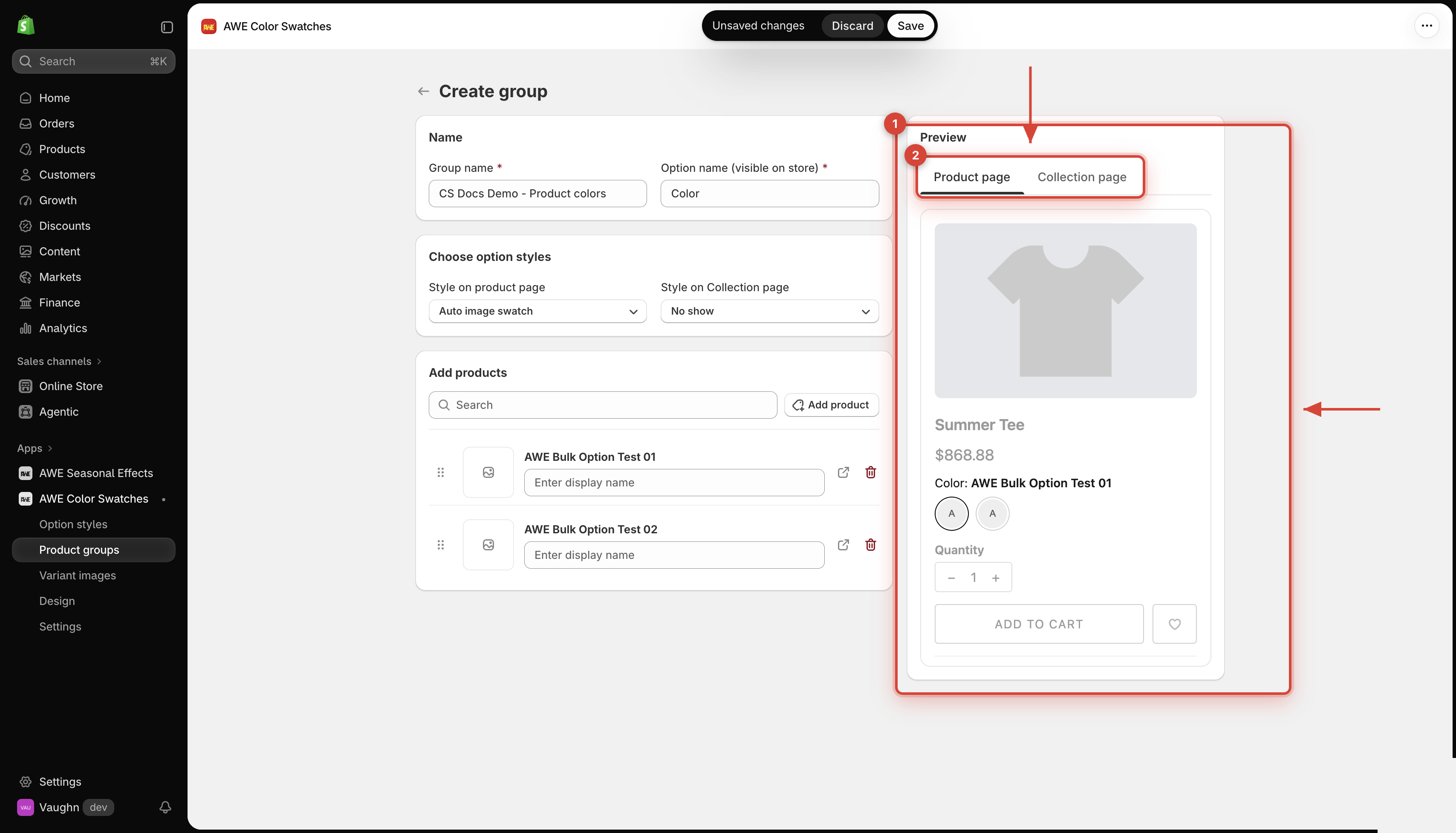Click the notification bell icon
The height and width of the screenshot is (833, 1456).
(x=165, y=807)
